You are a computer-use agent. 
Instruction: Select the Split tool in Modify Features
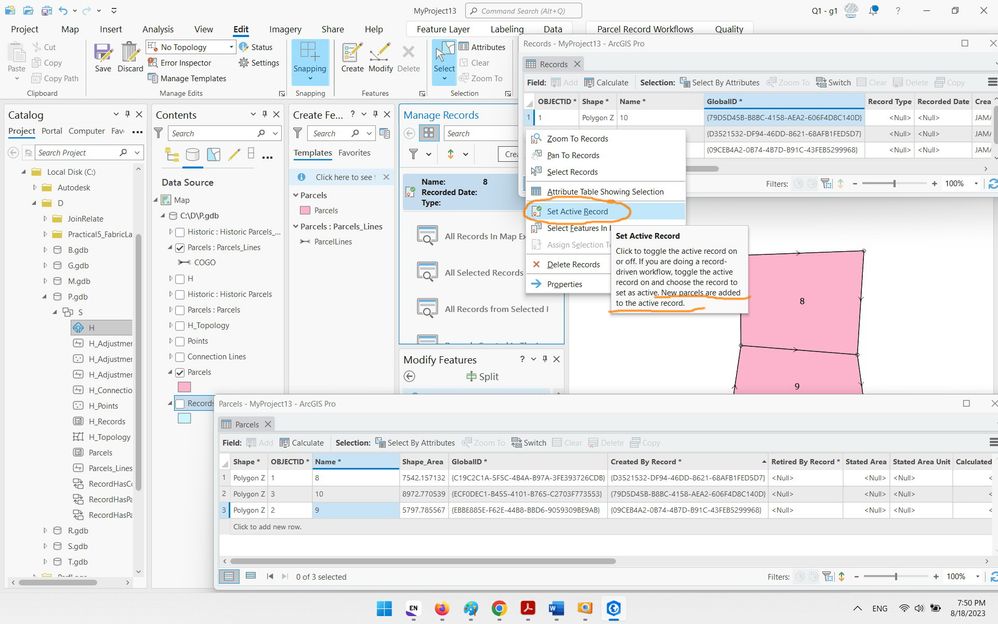tap(482, 376)
